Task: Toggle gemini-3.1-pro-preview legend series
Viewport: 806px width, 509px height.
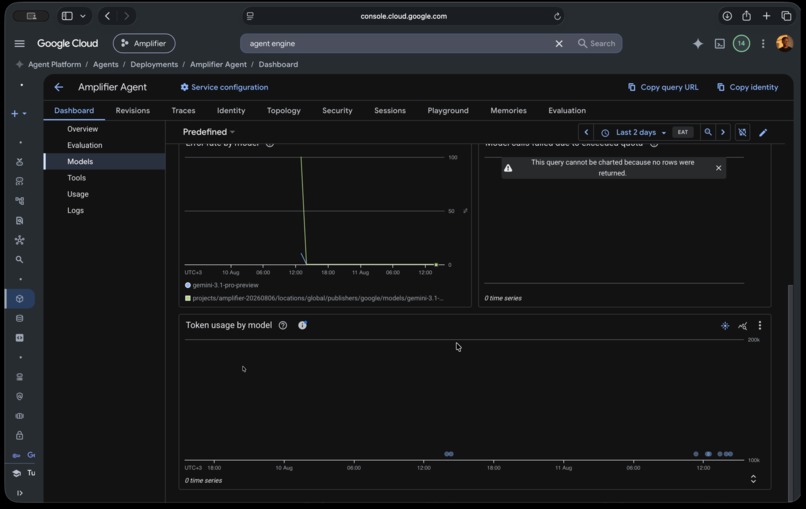Action: (222, 285)
